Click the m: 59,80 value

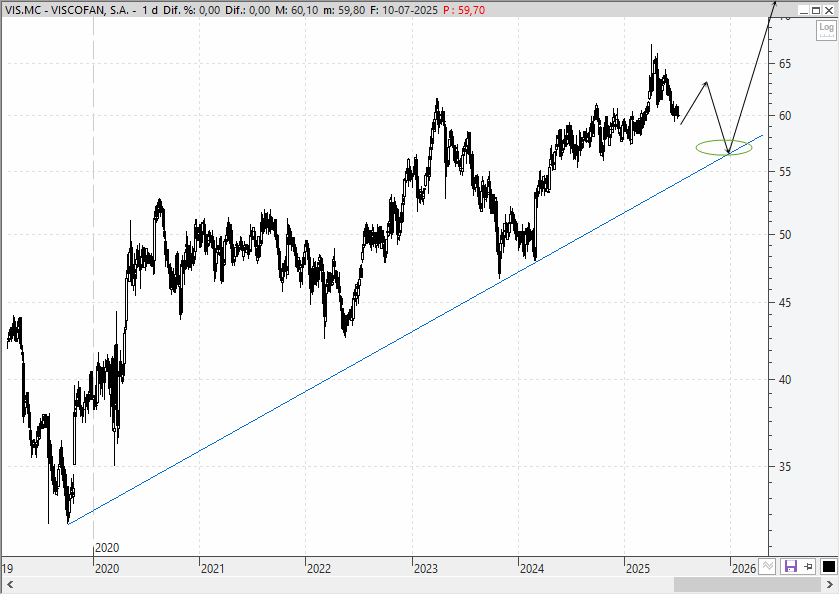344,10
